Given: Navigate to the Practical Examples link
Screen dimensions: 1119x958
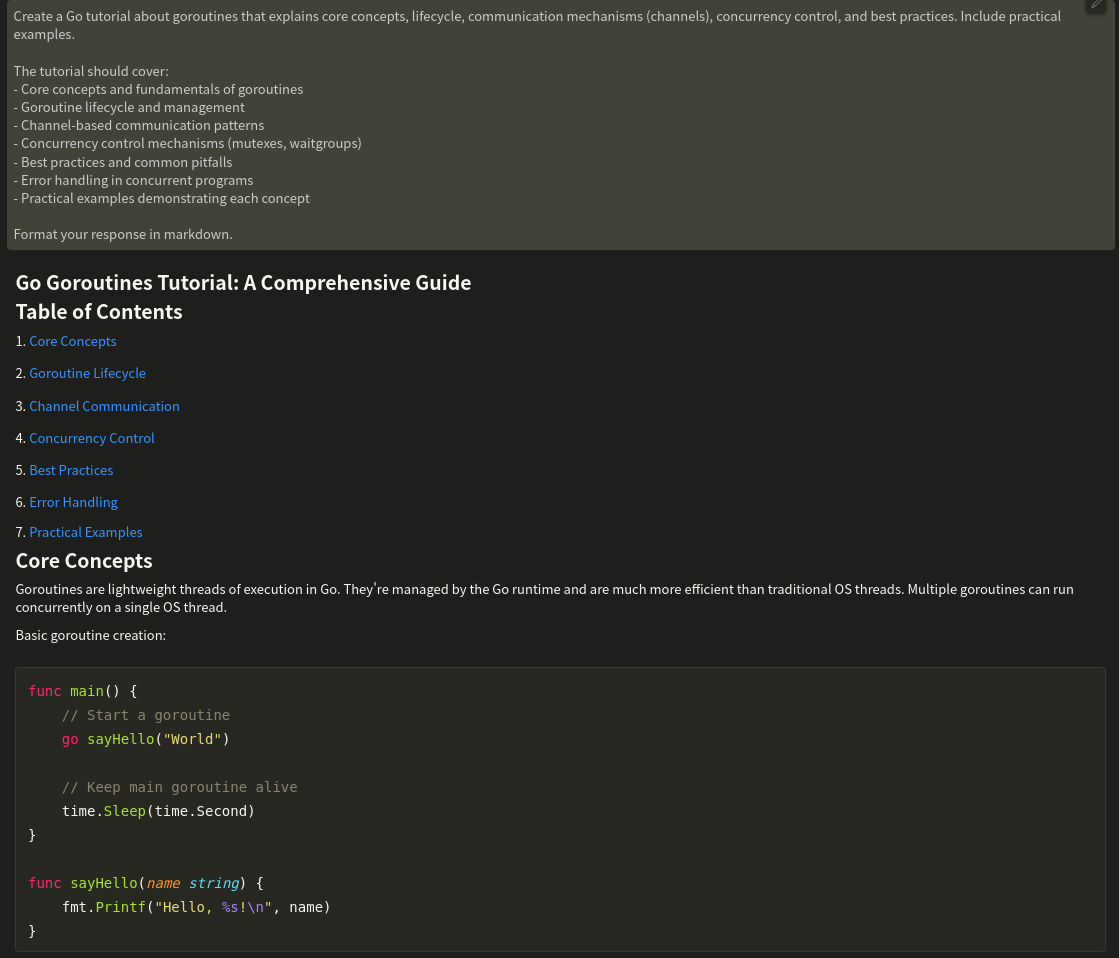Looking at the screenshot, I should coord(85,532).
